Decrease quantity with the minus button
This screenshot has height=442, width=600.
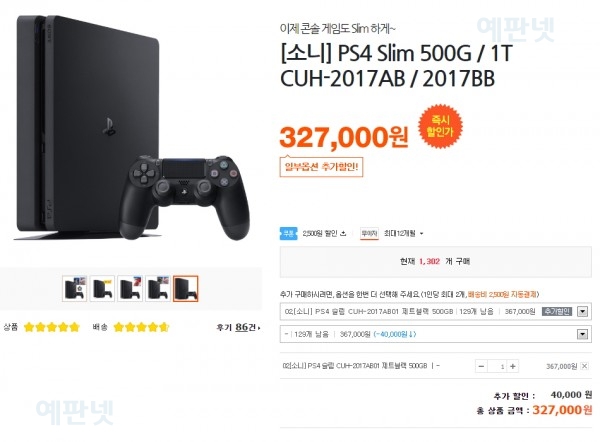[x=481, y=366]
